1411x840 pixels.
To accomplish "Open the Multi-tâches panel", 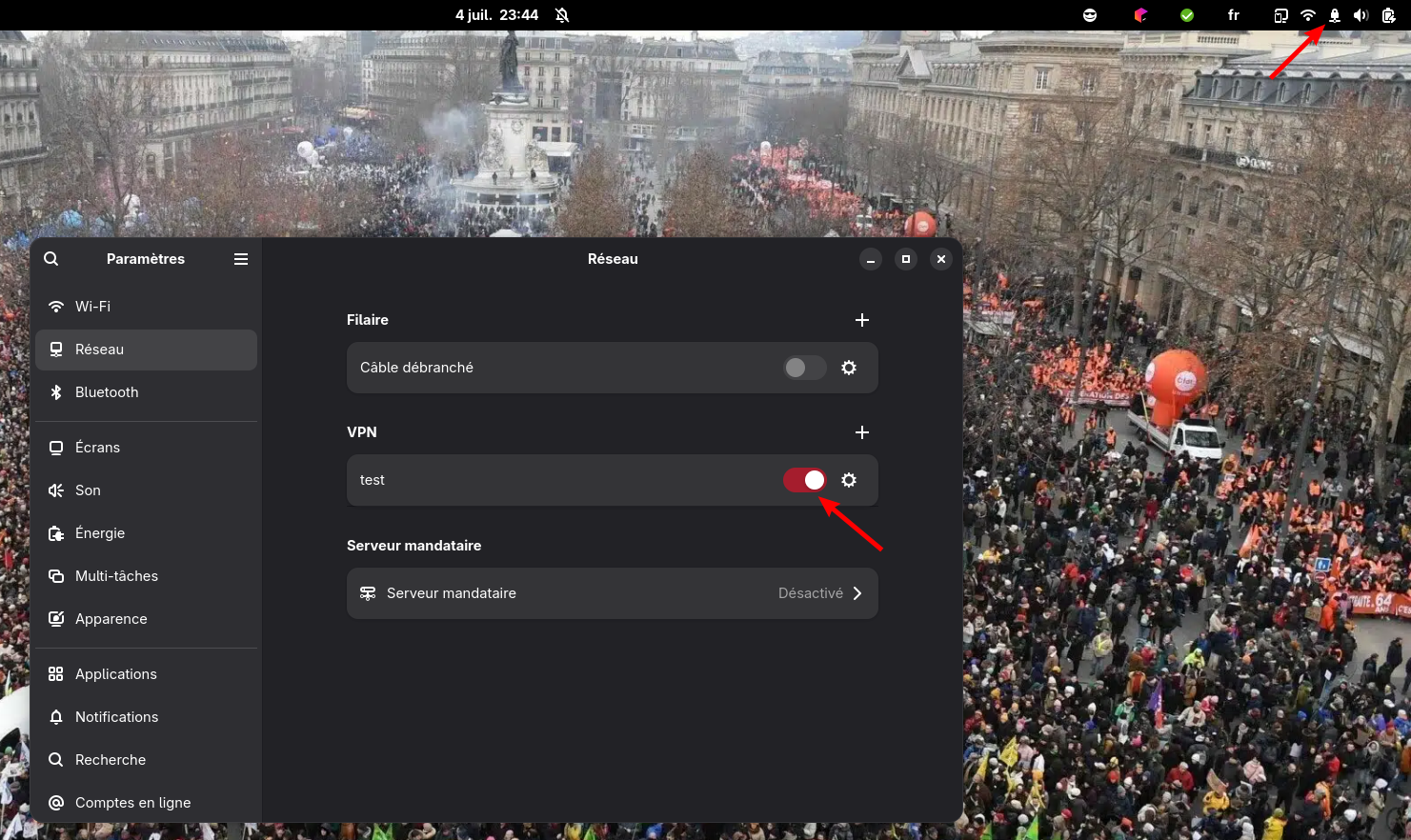I will click(147, 576).
